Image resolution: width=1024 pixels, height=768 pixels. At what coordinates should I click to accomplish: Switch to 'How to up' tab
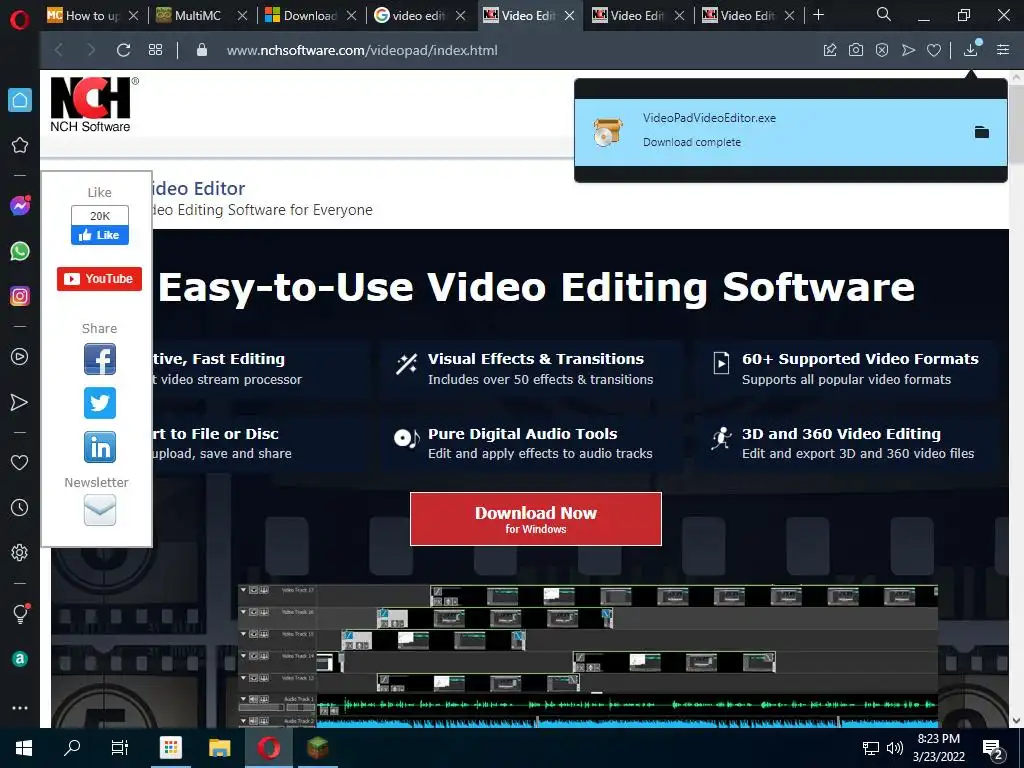93,15
